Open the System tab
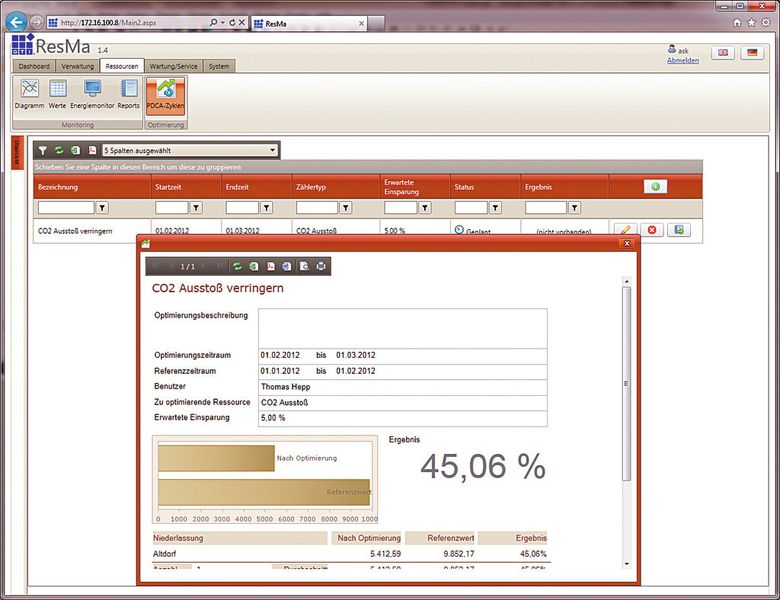The height and width of the screenshot is (600, 780). [219, 66]
